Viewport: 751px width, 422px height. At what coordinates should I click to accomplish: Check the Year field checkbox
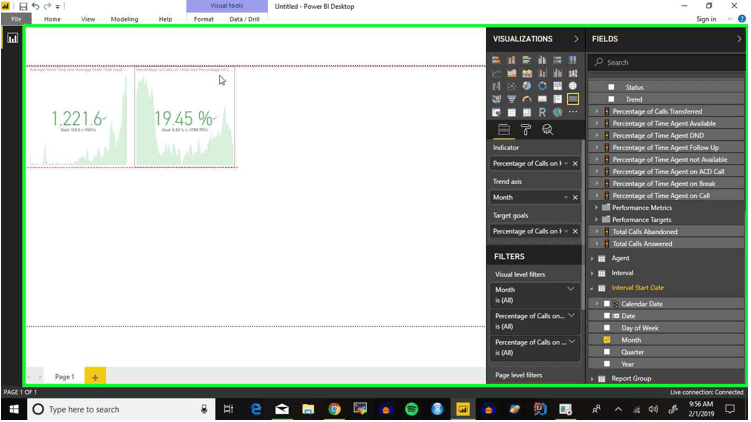(x=607, y=364)
